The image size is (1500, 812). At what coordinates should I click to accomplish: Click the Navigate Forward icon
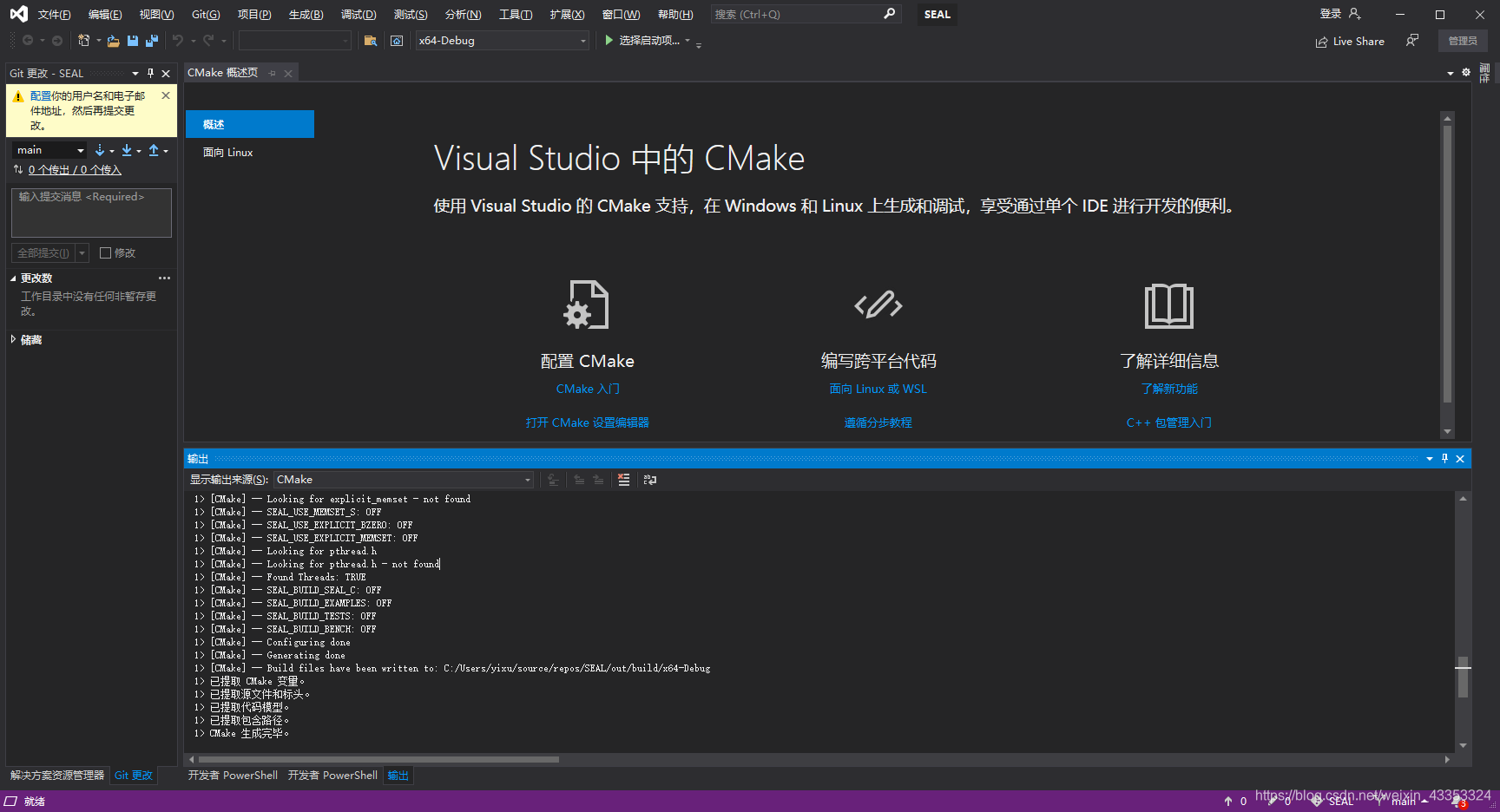[x=57, y=41]
